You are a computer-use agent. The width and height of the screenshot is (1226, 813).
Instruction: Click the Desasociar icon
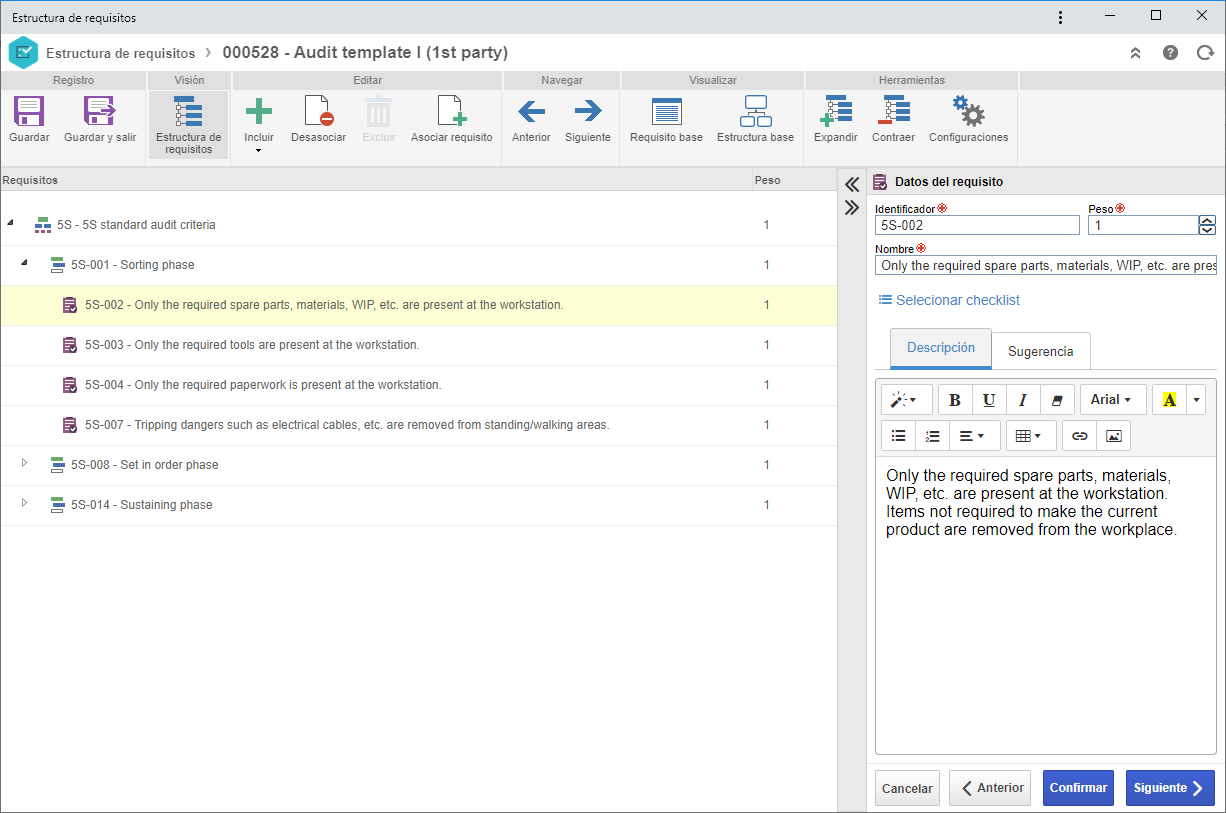319,111
